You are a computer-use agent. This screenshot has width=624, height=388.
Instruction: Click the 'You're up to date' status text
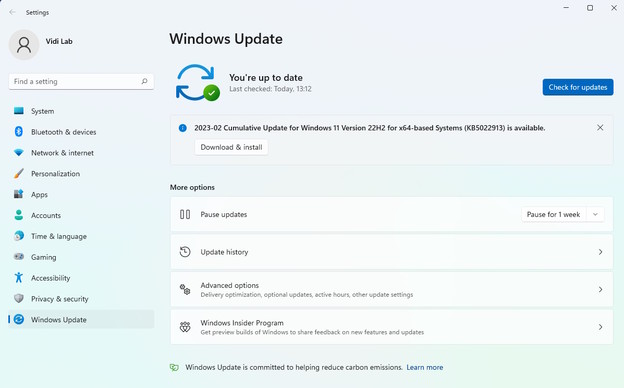coord(266,78)
